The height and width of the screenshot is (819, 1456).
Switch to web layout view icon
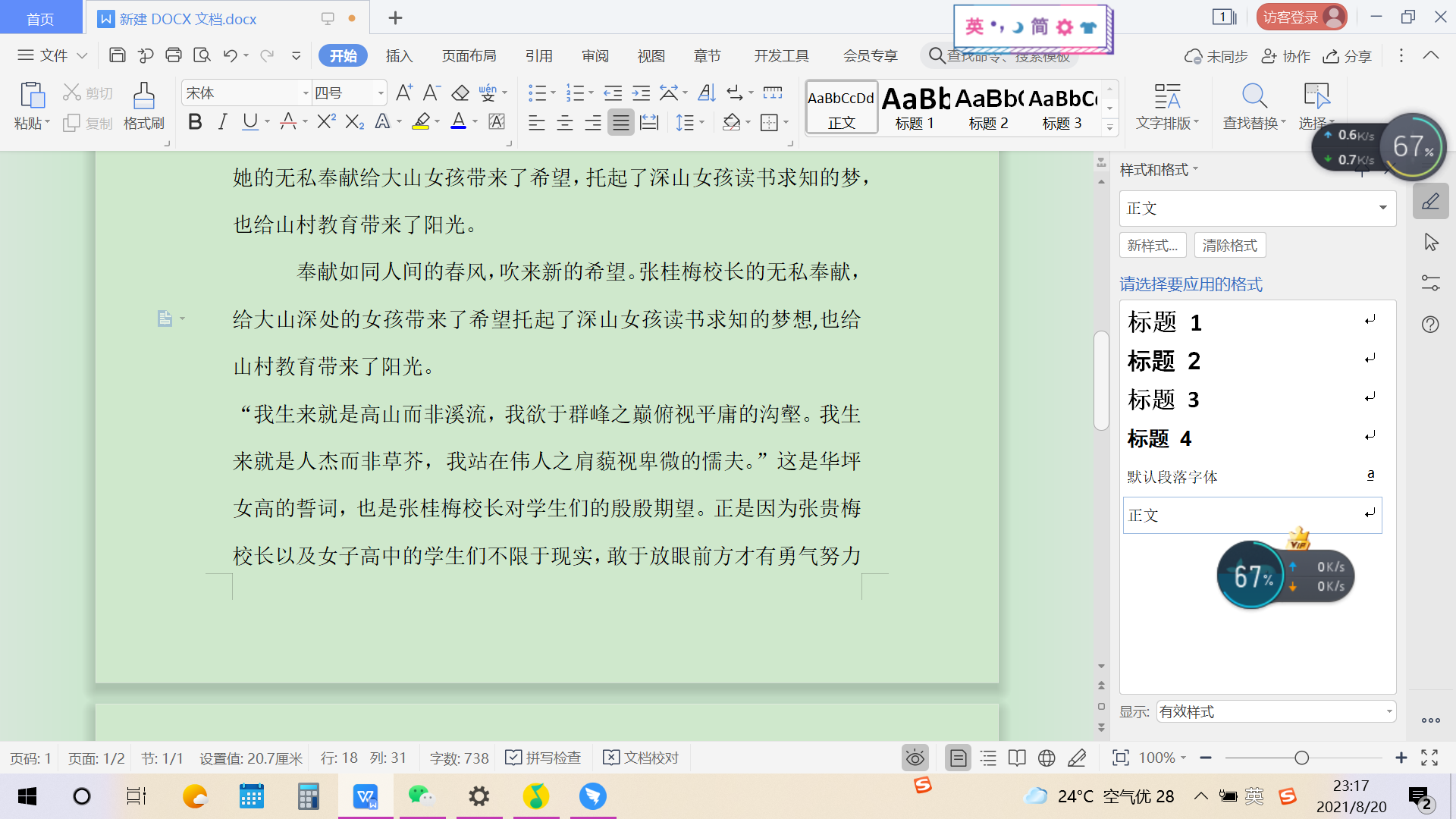[x=1046, y=758]
